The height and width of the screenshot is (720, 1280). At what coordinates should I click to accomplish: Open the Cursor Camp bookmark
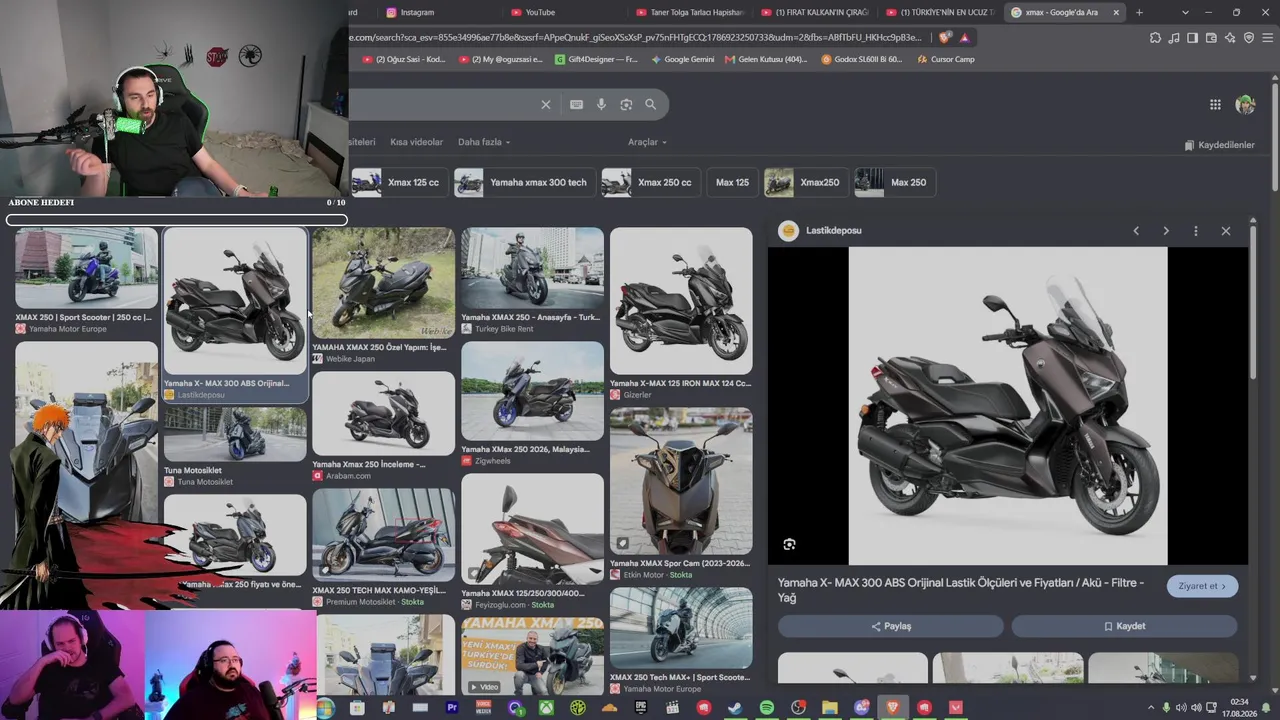point(945,59)
